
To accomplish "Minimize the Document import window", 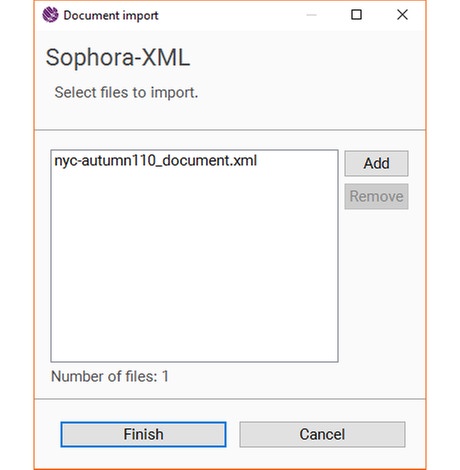I will coord(311,15).
